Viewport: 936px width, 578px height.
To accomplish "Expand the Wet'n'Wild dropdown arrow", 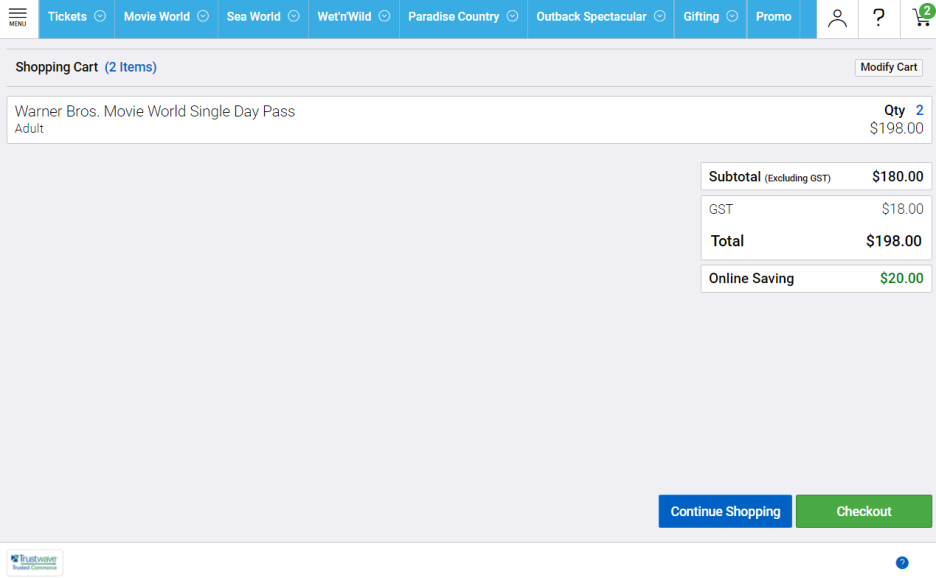I will click(x=384, y=16).
